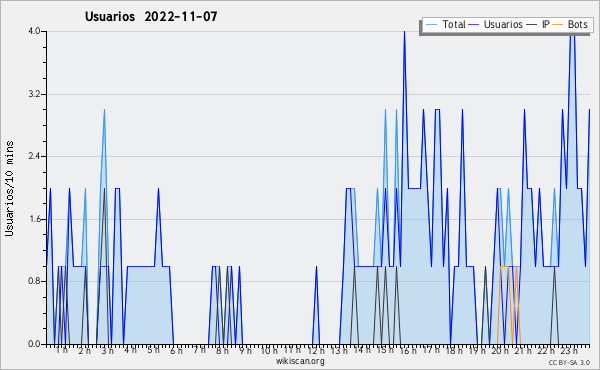Select the 'Bots' legend entry

click(x=570, y=24)
